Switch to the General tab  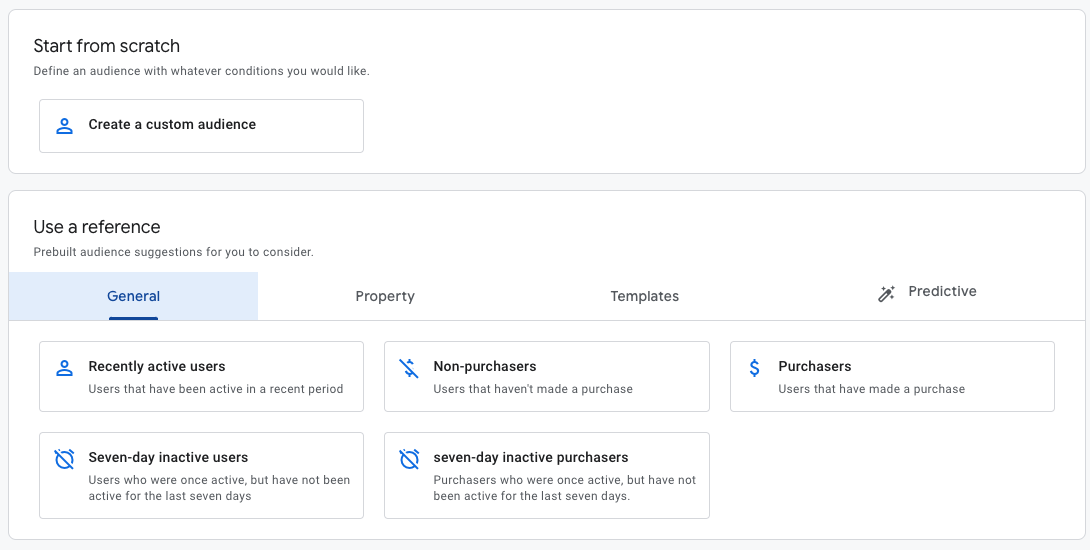click(x=133, y=296)
